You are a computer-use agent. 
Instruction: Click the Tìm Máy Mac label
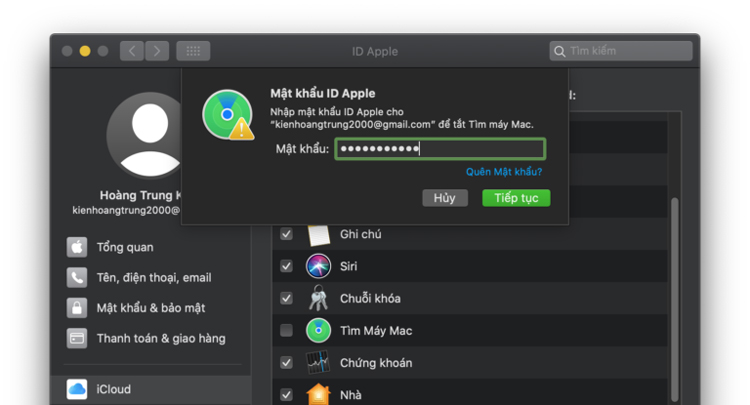[376, 331]
